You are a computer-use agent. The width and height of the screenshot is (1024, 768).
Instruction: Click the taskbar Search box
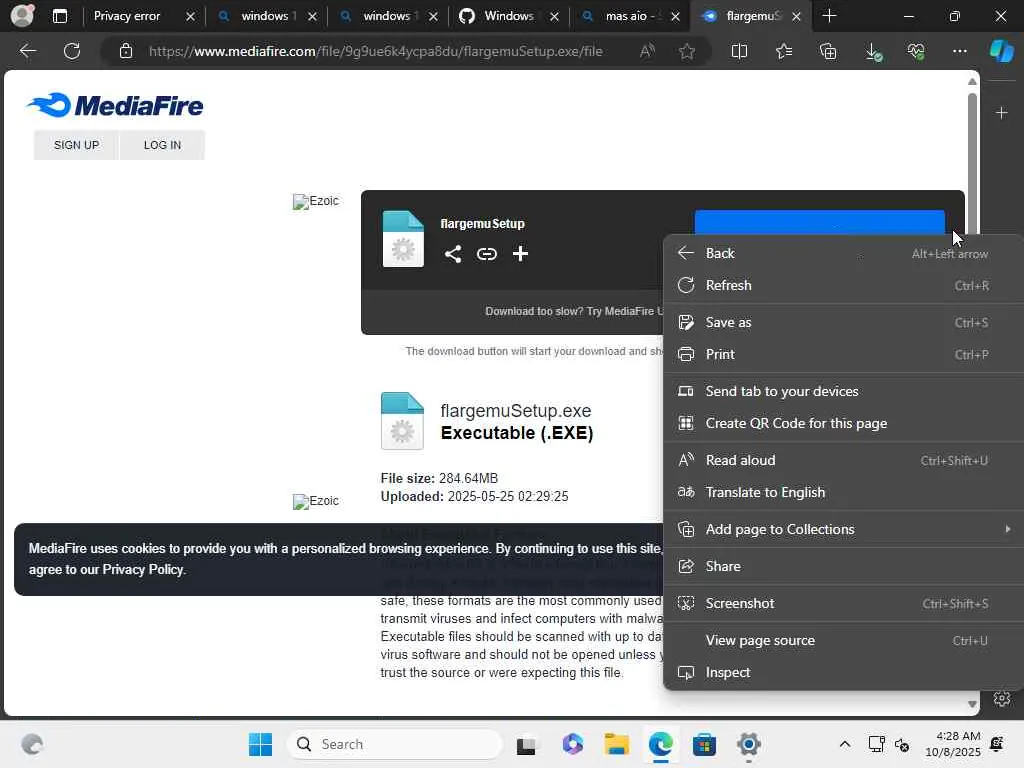click(x=394, y=744)
